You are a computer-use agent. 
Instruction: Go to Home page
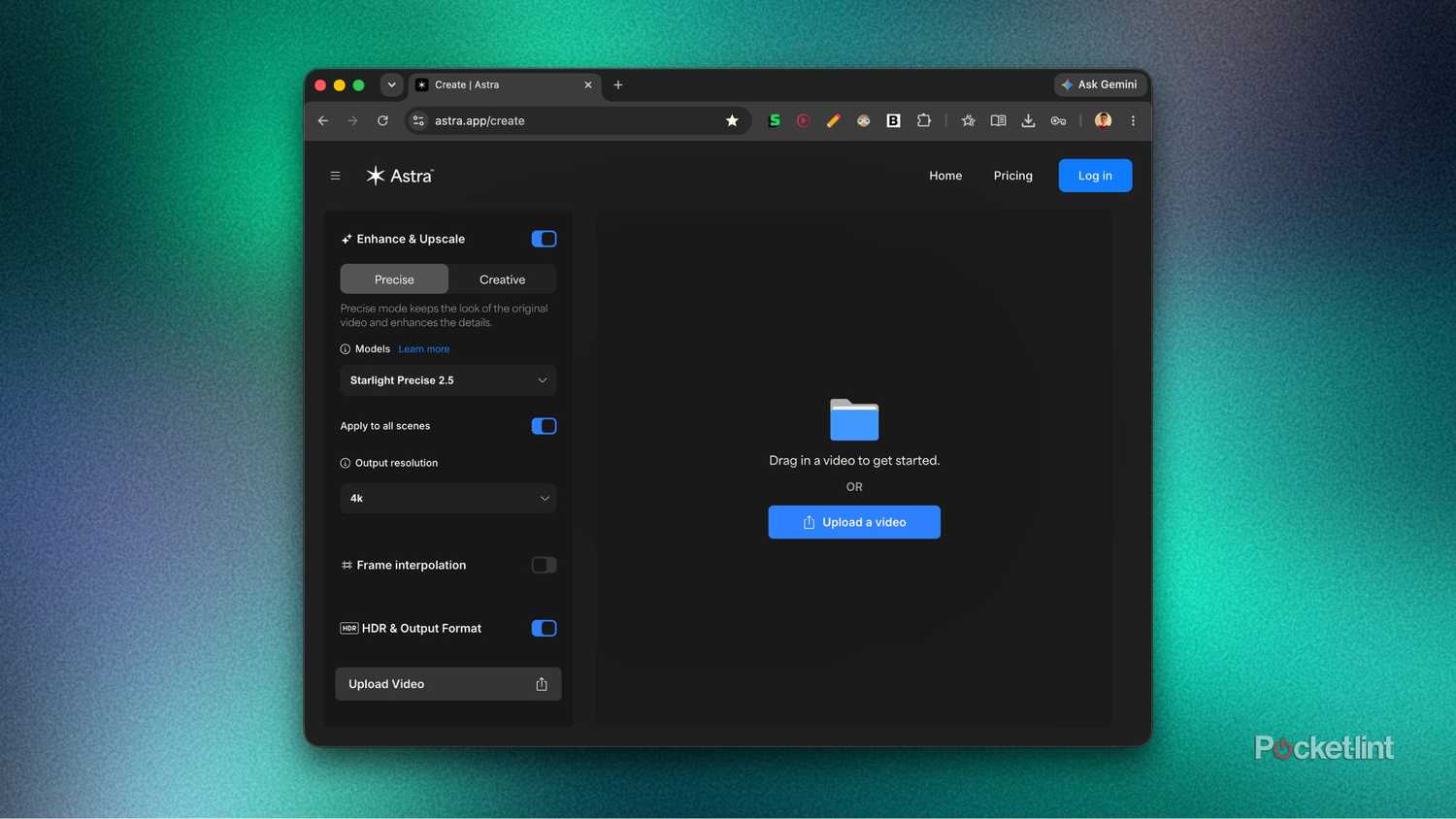pos(945,176)
